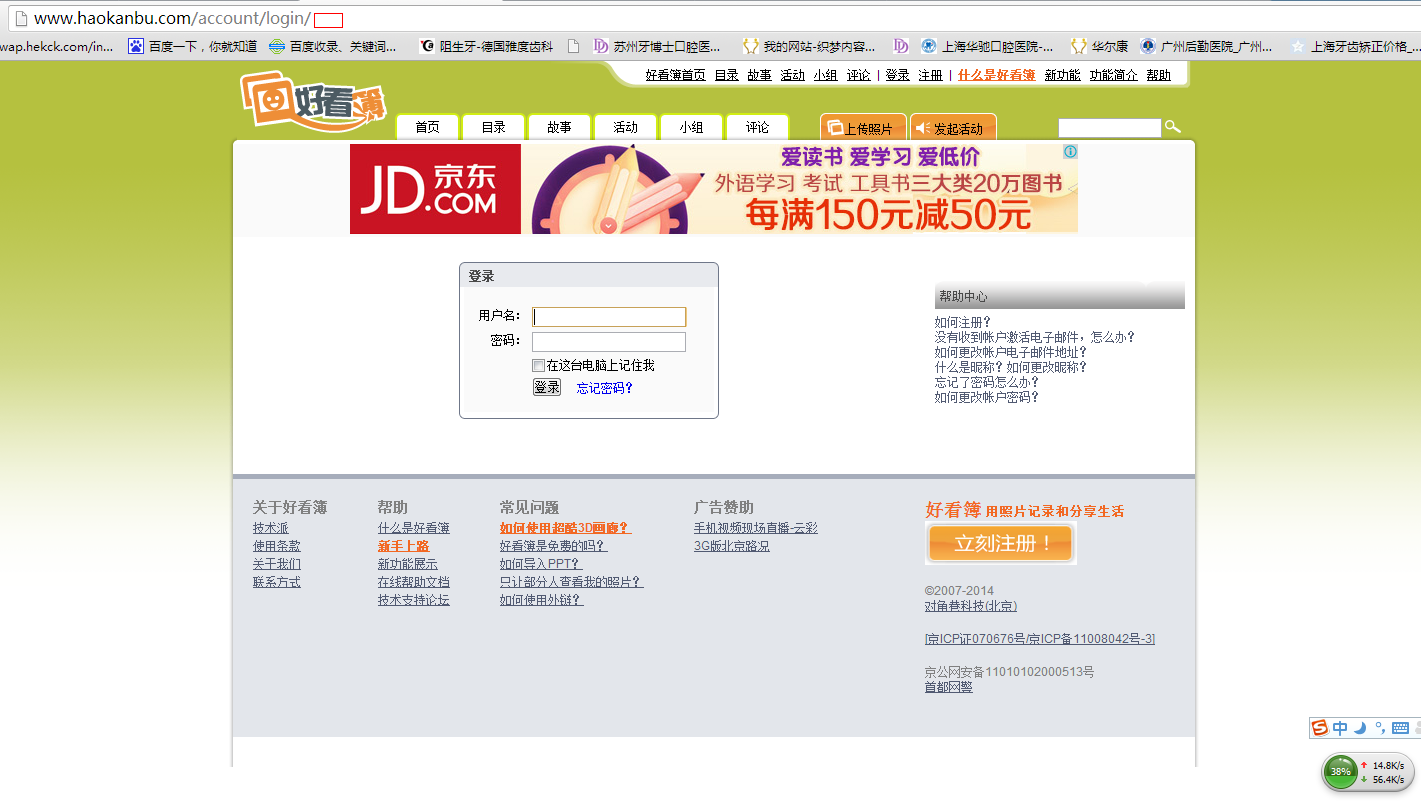The height and width of the screenshot is (803, 1421).
Task: Click the orange 立刻注册！ button
Action: click(1000, 544)
